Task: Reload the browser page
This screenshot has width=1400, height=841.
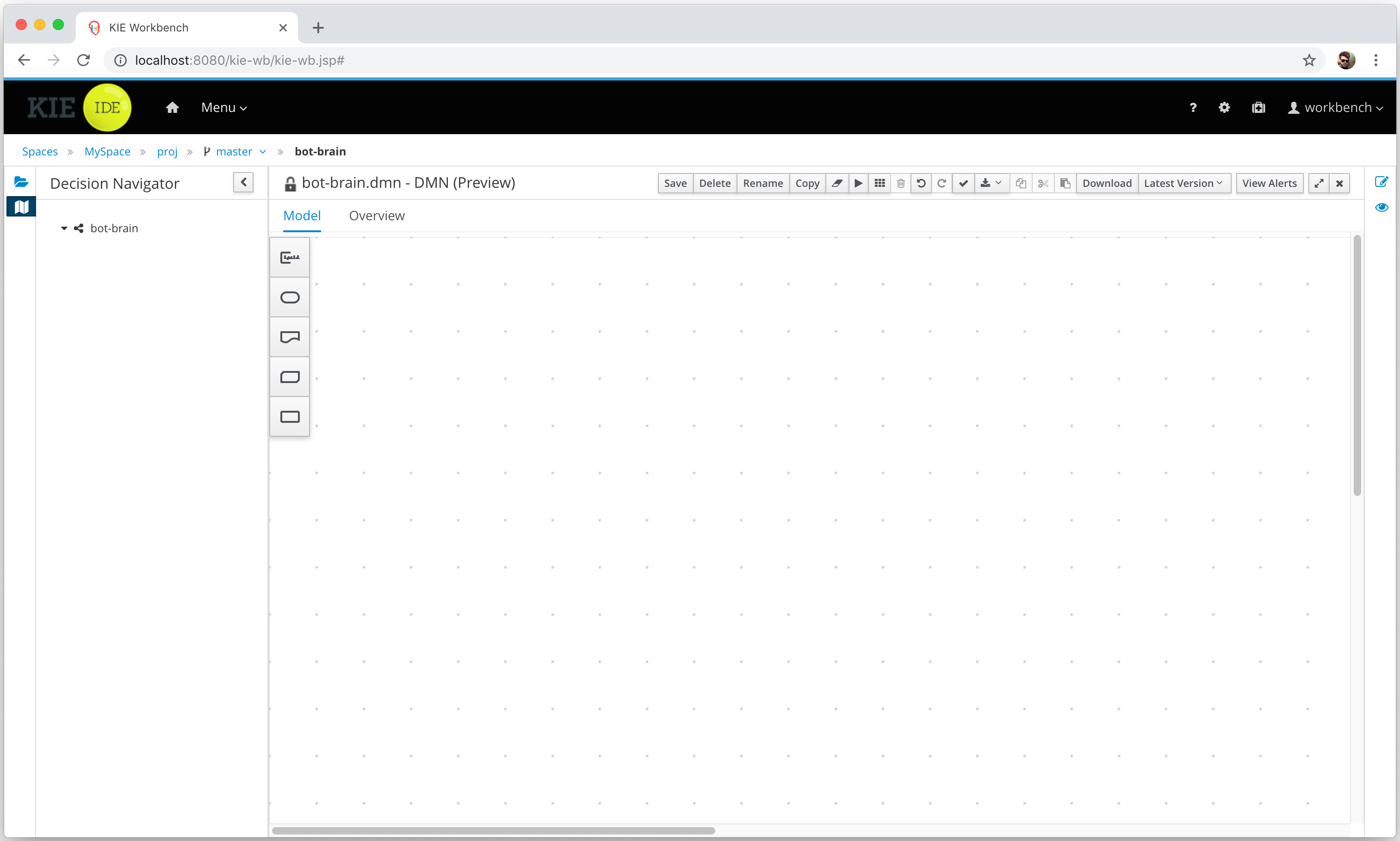Action: pyautogui.click(x=83, y=60)
